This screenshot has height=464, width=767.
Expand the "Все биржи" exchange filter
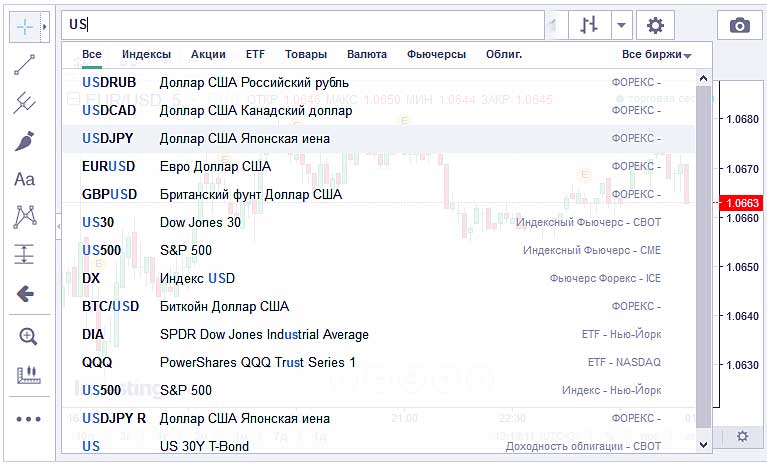click(656, 55)
